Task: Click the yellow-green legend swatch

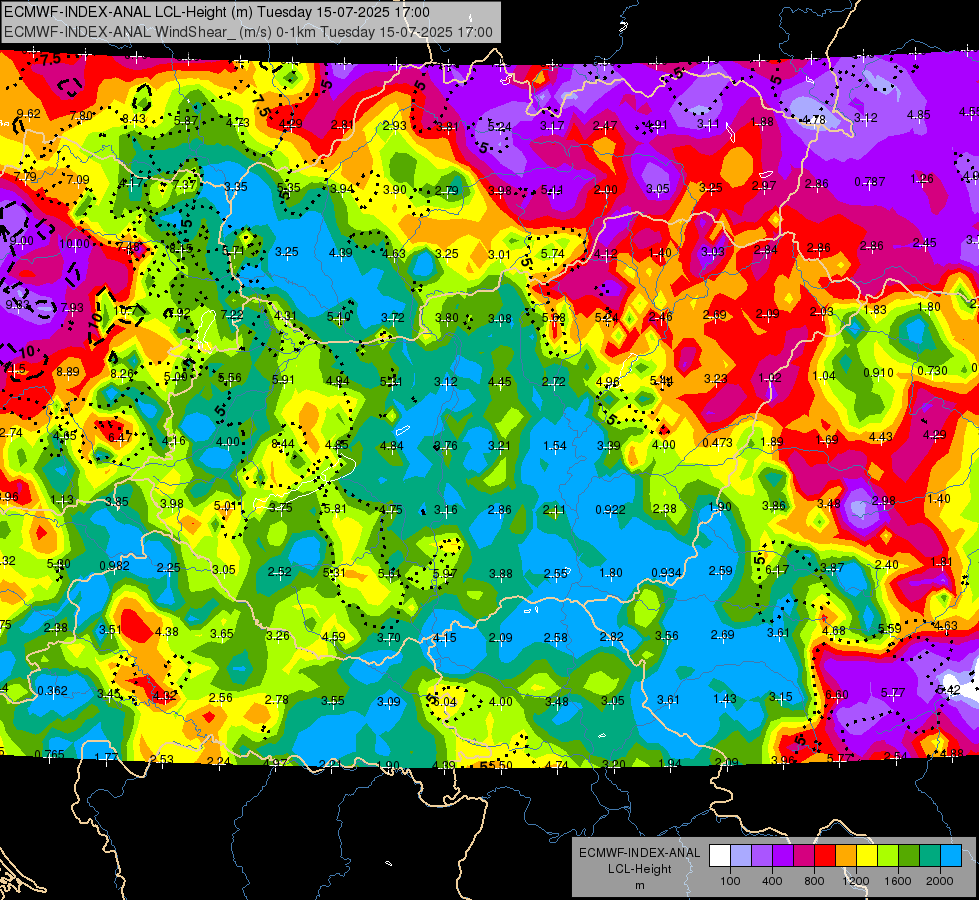Action: click(x=888, y=856)
